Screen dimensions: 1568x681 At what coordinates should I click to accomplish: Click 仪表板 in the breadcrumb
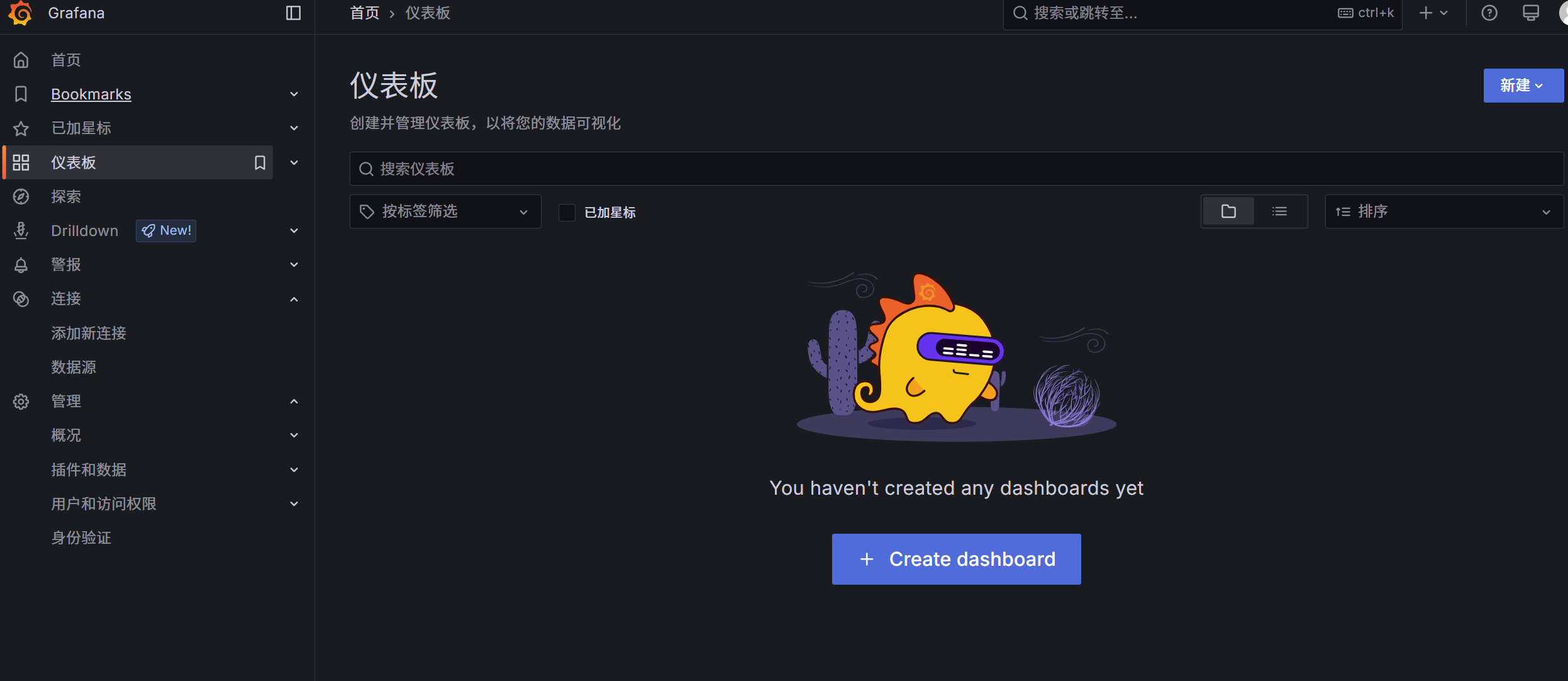pyautogui.click(x=428, y=13)
